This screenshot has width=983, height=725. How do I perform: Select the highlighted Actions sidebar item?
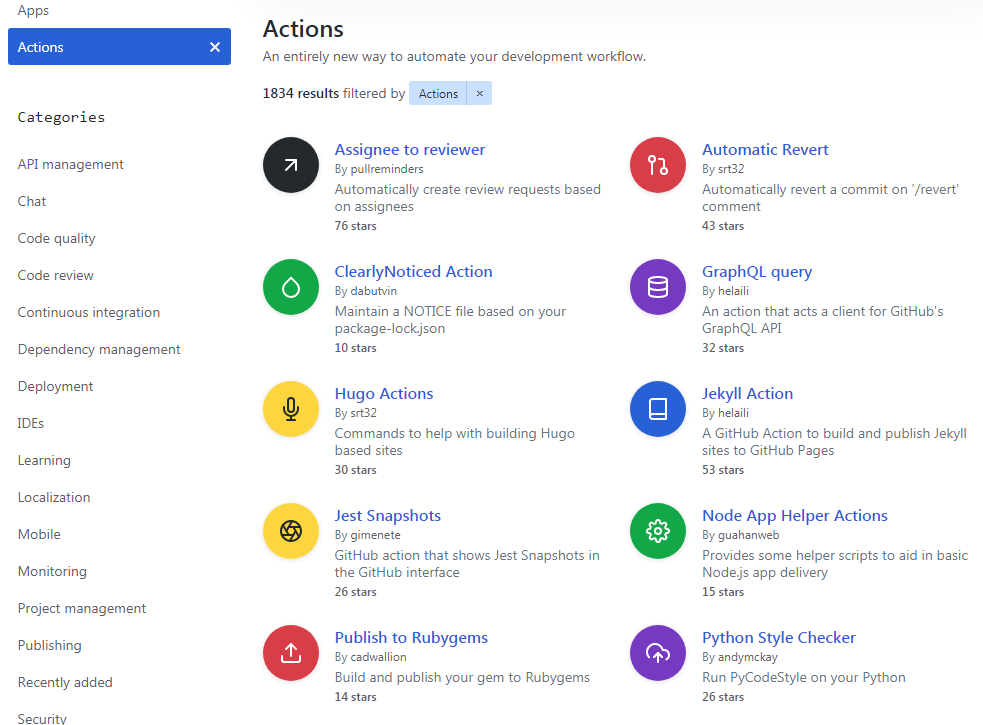(x=119, y=46)
